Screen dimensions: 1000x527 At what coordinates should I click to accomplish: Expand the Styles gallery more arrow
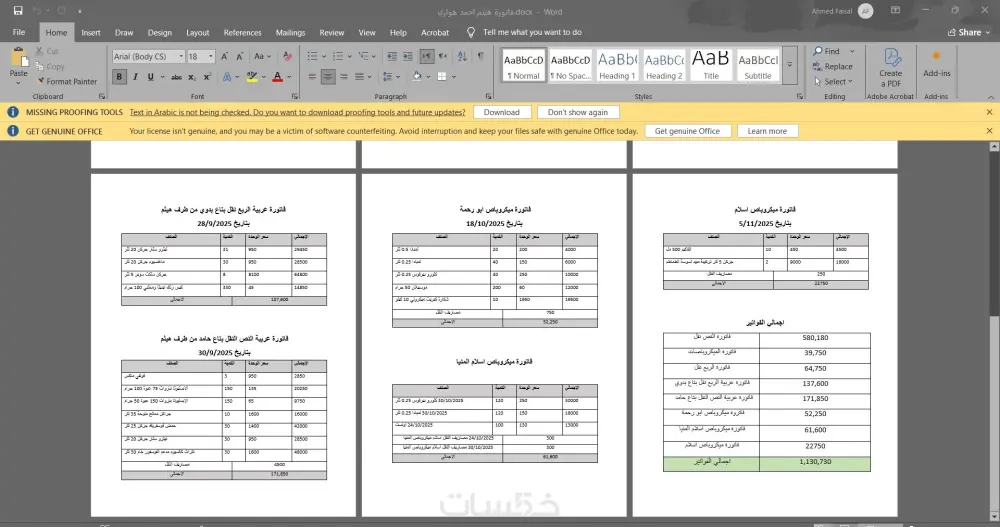(790, 65)
